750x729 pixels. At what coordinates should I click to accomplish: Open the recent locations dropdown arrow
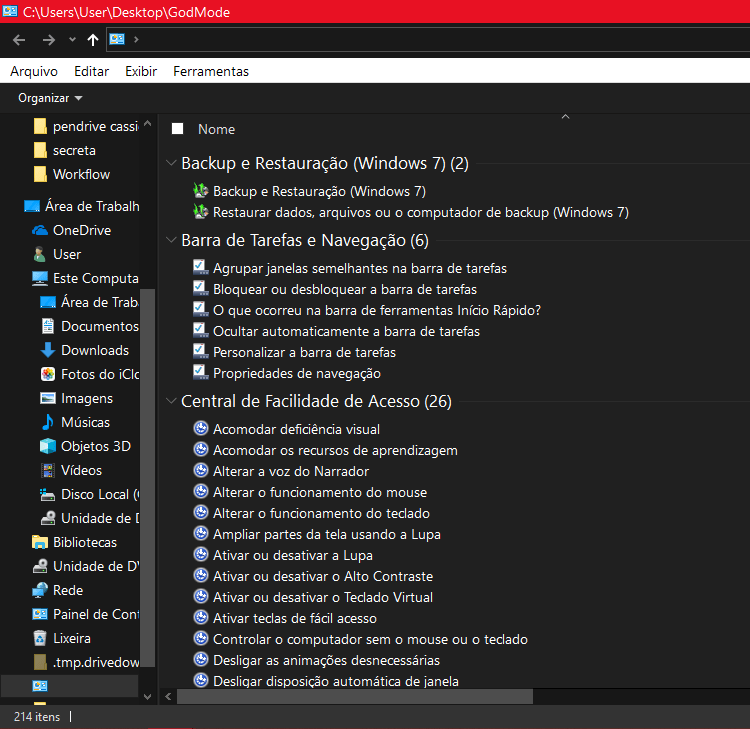(72, 40)
